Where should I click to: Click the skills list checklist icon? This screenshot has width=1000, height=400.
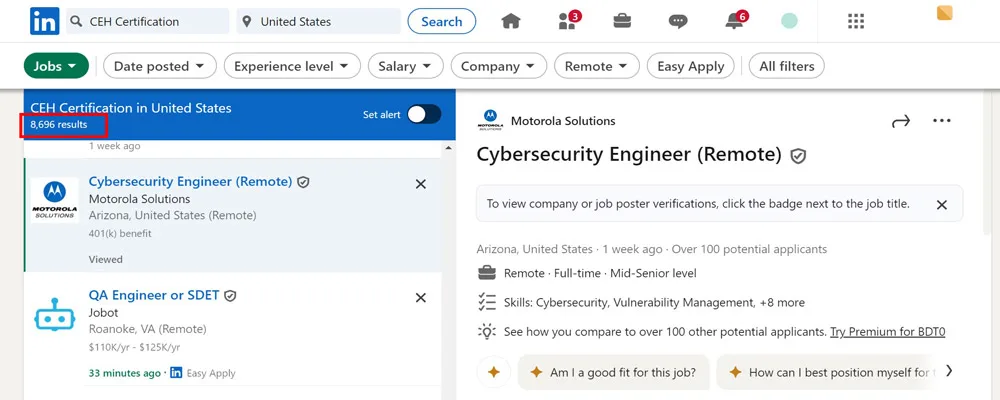coord(487,302)
